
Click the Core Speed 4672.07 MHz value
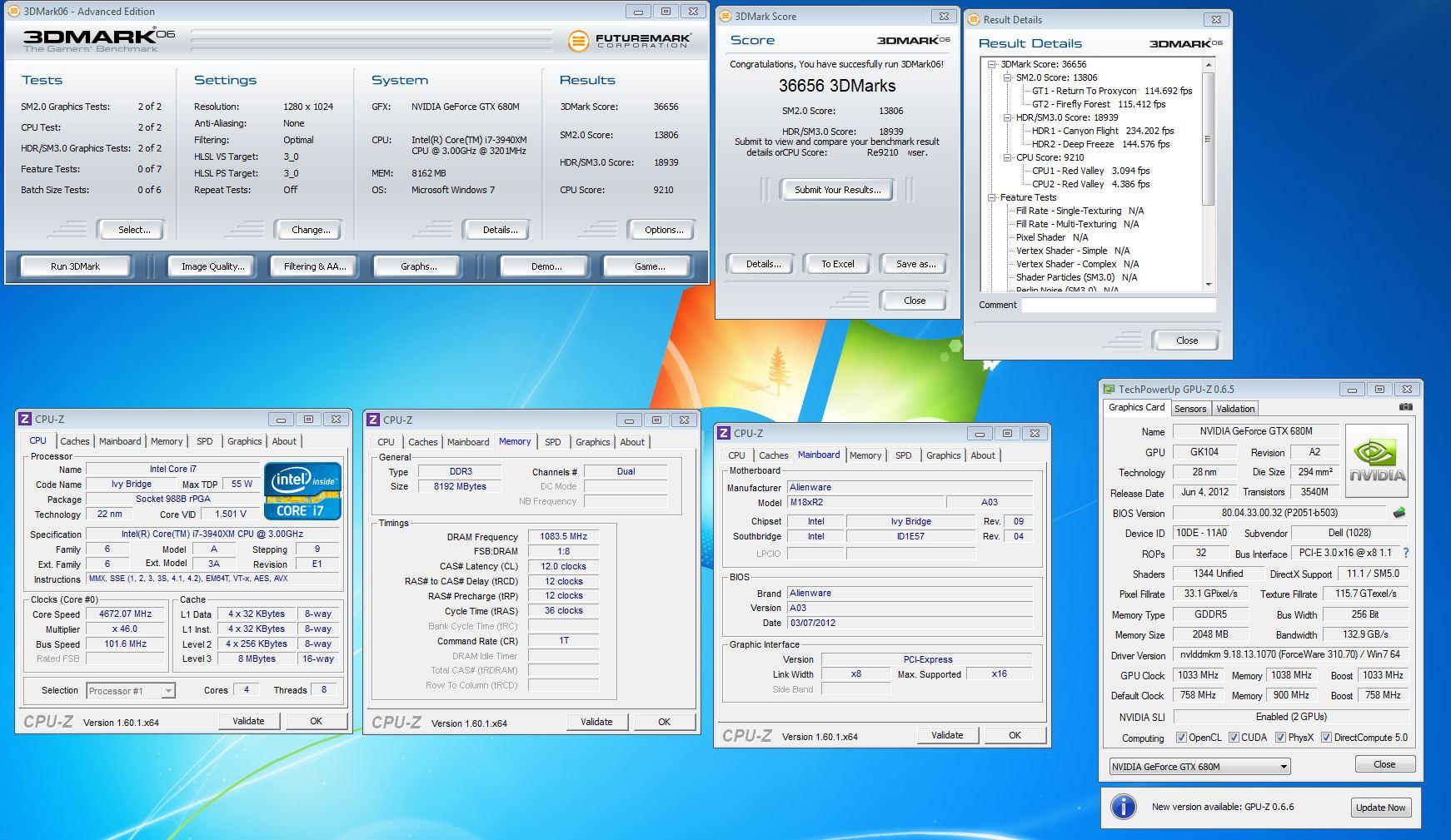[x=125, y=614]
